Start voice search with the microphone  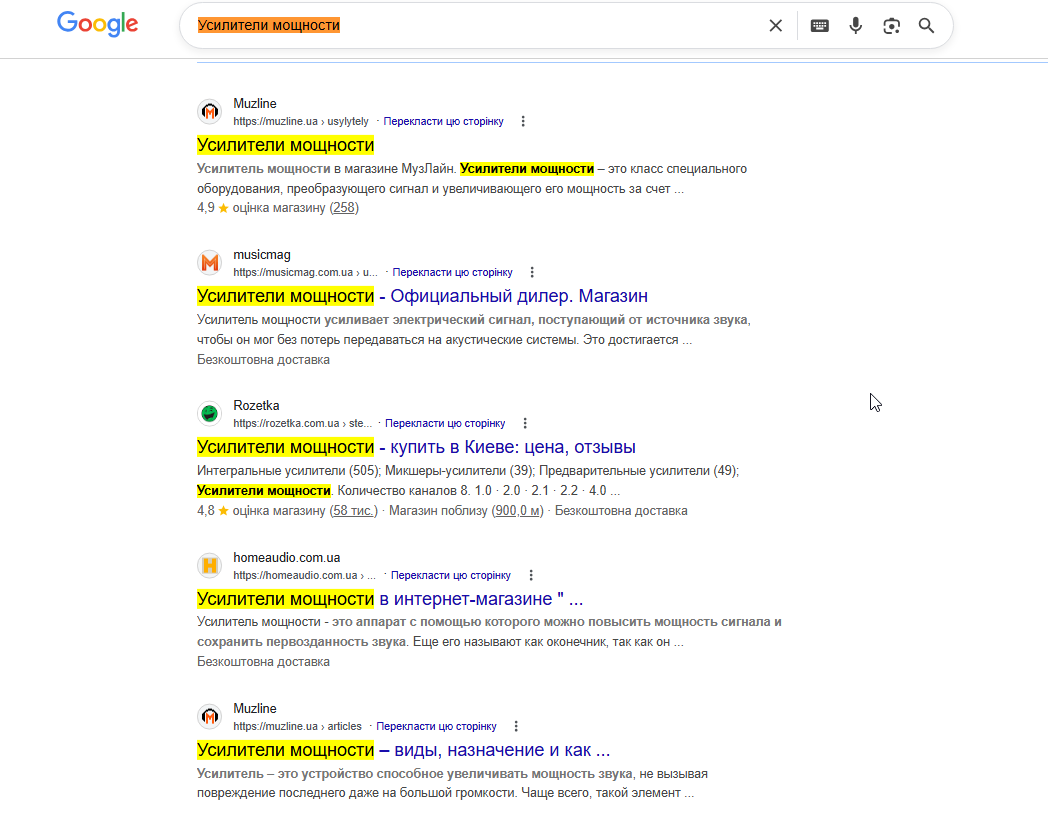click(x=856, y=25)
